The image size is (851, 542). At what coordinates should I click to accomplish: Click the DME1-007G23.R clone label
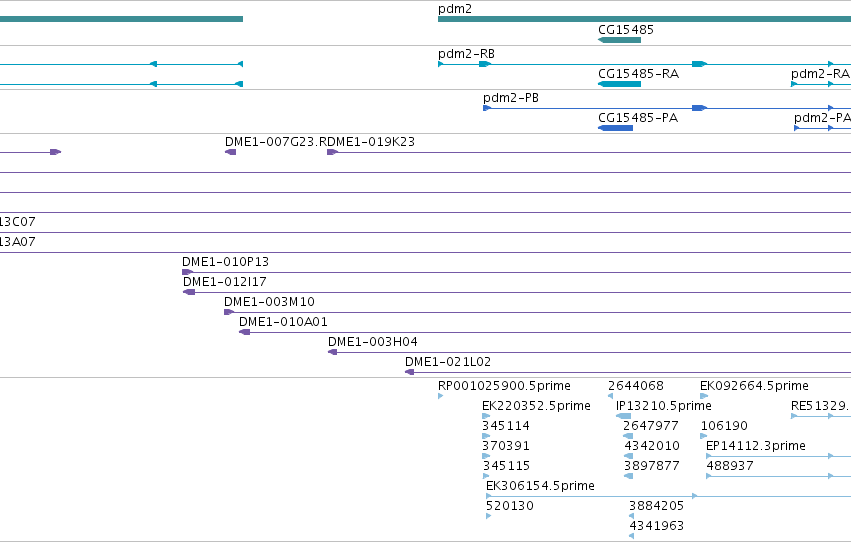pos(276,142)
